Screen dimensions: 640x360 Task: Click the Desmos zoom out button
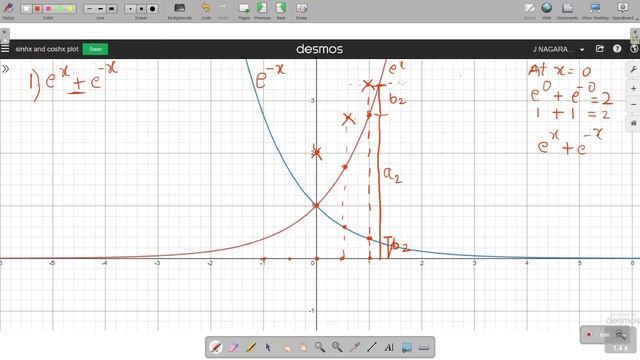[x=633, y=104]
